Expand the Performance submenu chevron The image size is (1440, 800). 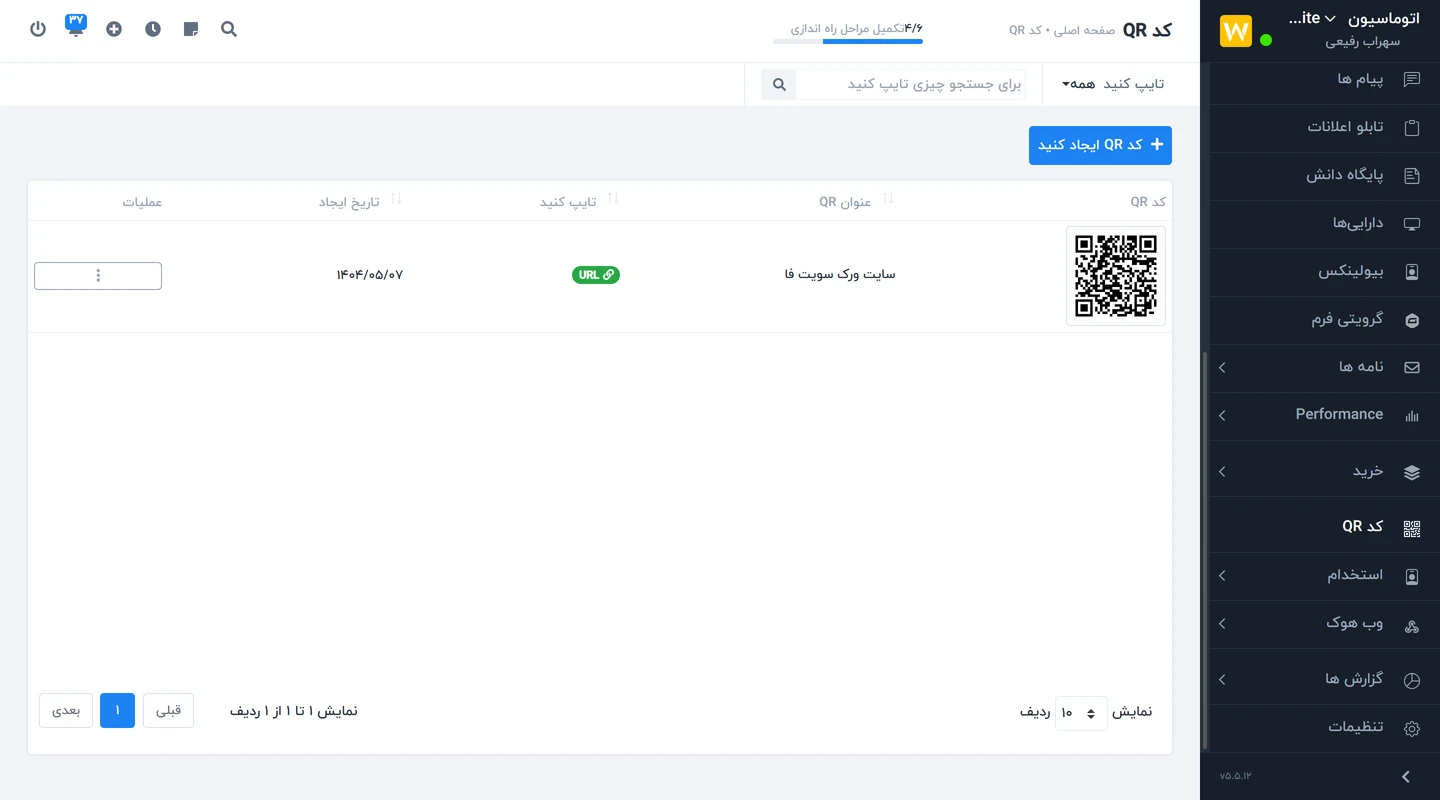[x=1222, y=416]
